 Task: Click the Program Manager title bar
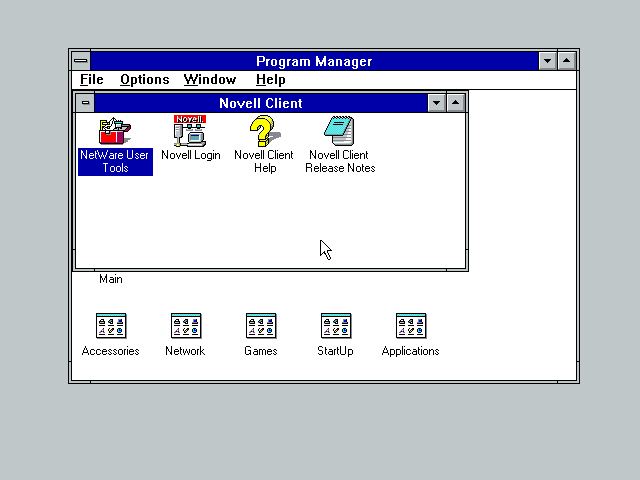[x=314, y=61]
